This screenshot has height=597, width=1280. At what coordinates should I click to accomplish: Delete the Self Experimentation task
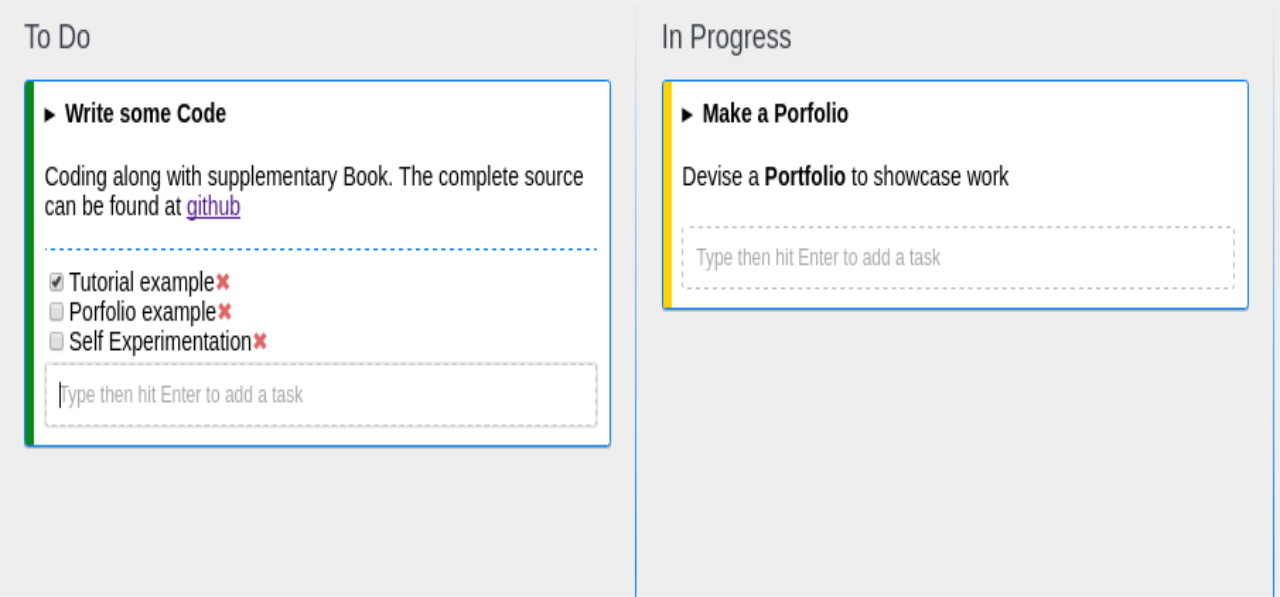tap(260, 342)
